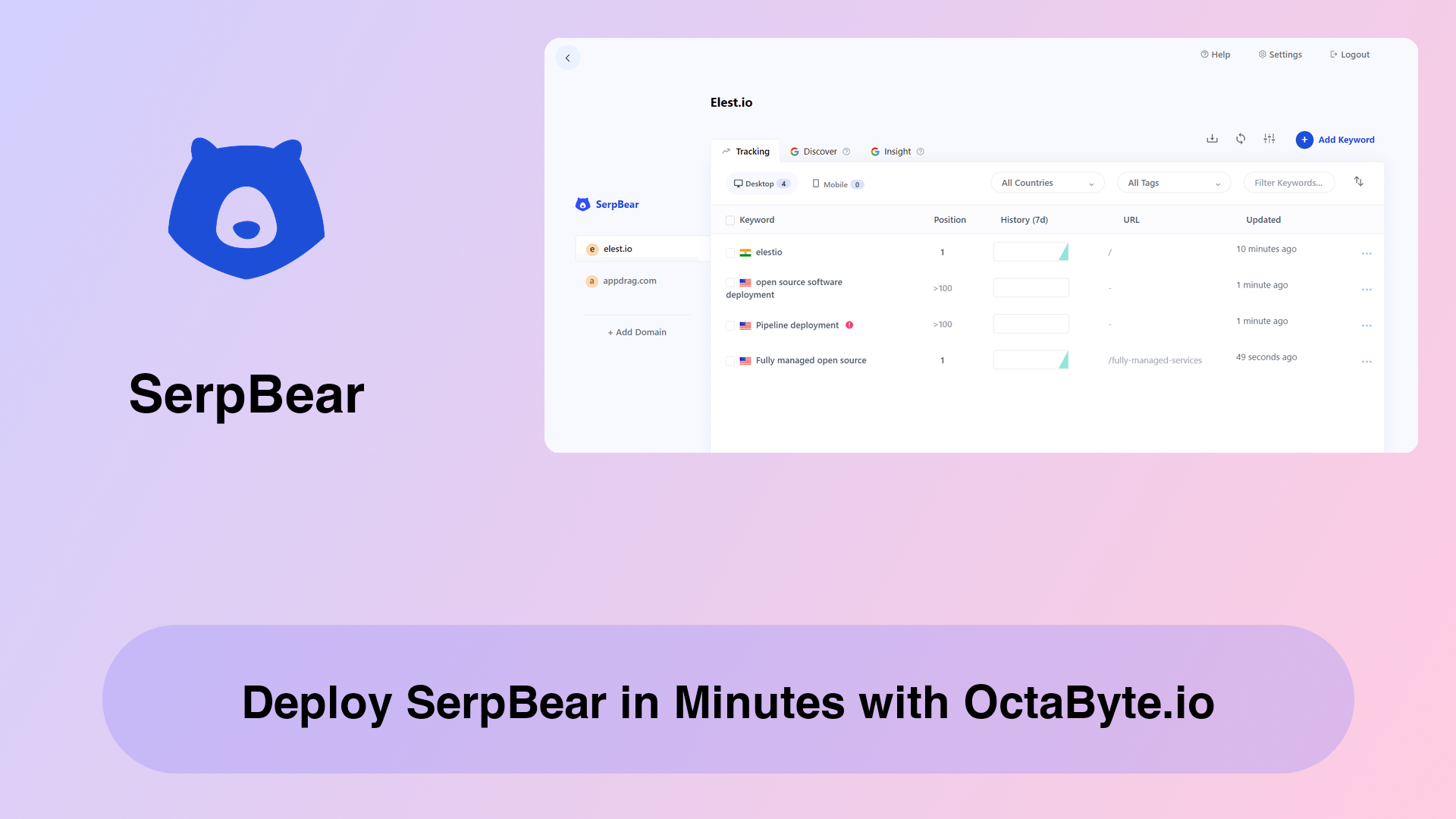The width and height of the screenshot is (1456, 819).
Task: Toggle the Tracking view tab
Action: click(746, 151)
